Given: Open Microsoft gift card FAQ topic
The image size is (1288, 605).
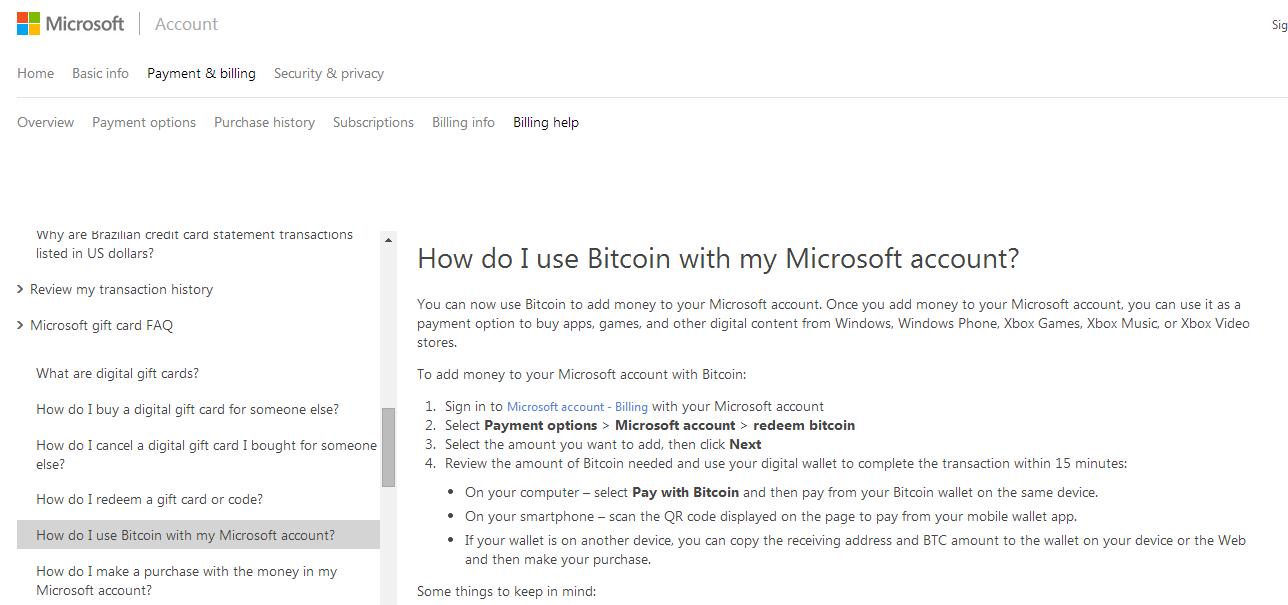Looking at the screenshot, I should click(x=101, y=325).
